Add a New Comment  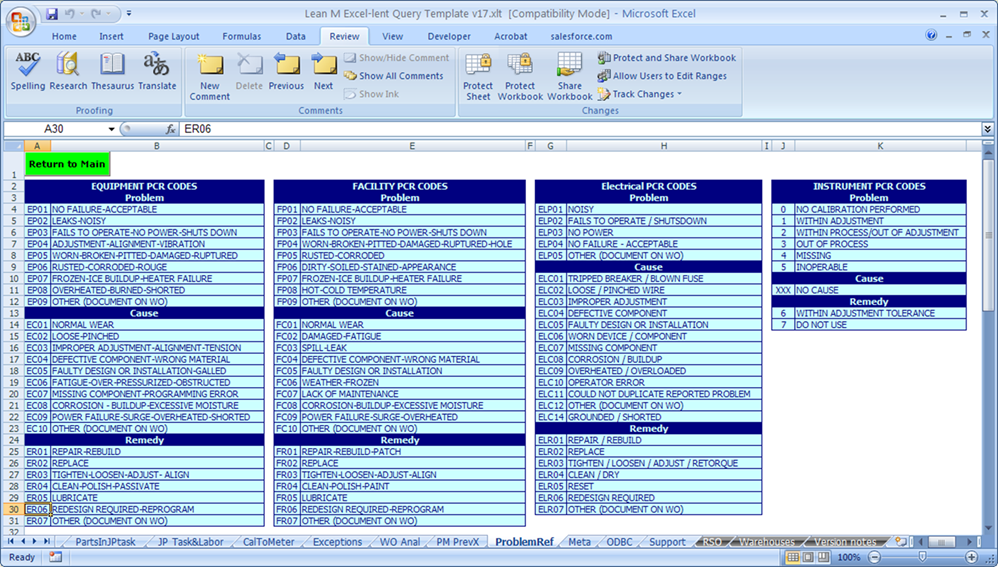(x=209, y=77)
